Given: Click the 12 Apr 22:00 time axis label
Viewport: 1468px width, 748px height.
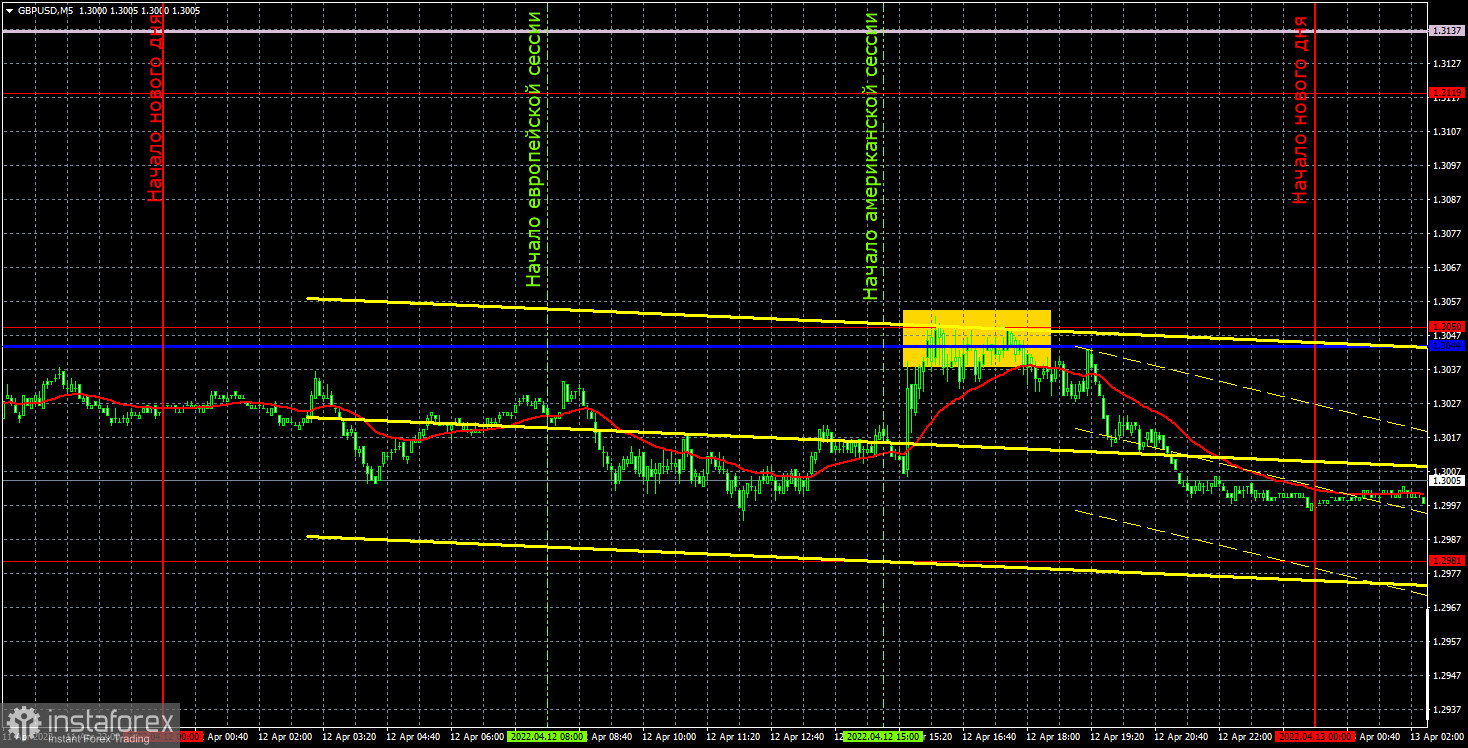Looking at the screenshot, I should tap(1245, 736).
